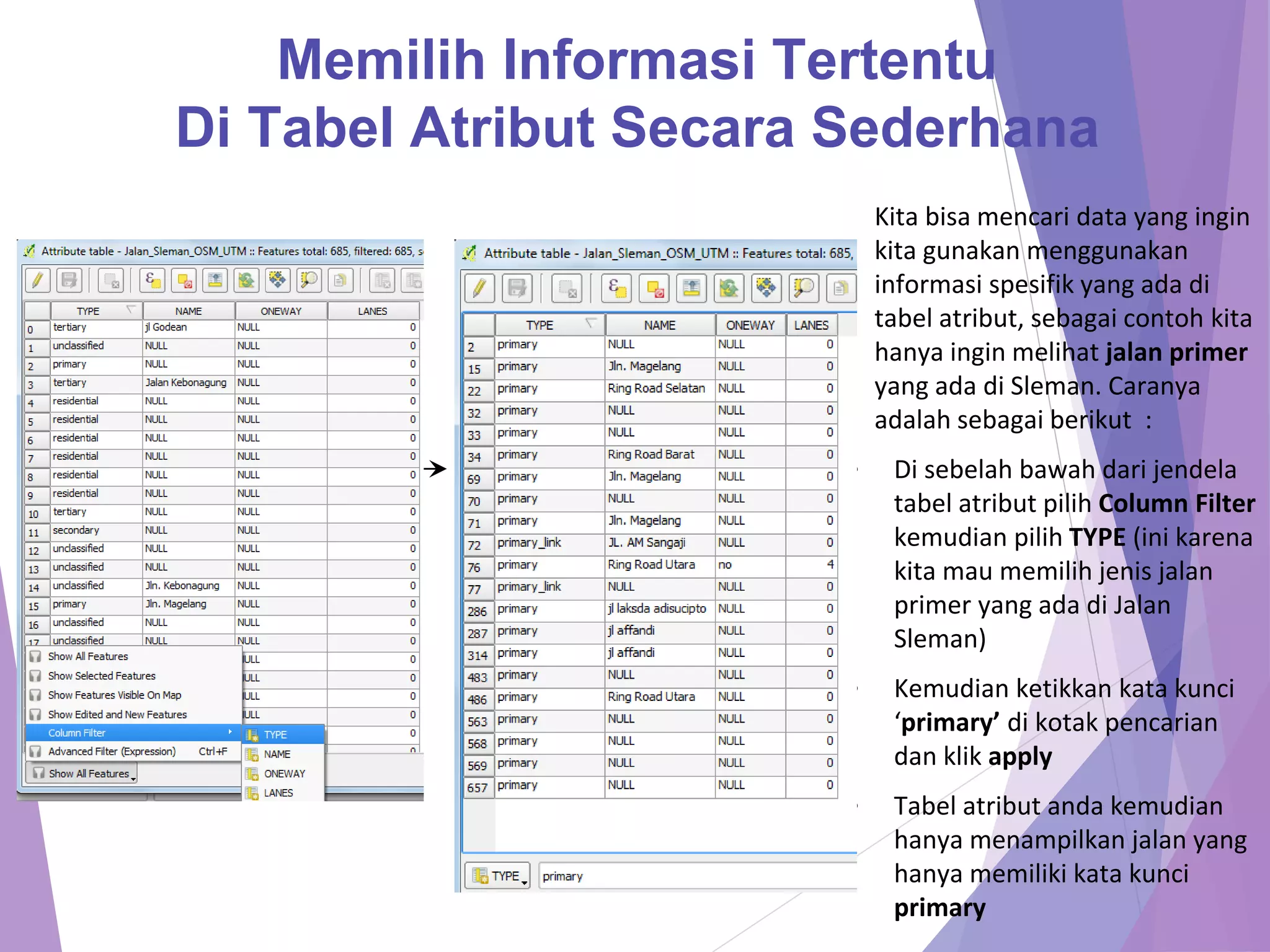
Task: Select row 15 header in left table
Action: coord(37,606)
